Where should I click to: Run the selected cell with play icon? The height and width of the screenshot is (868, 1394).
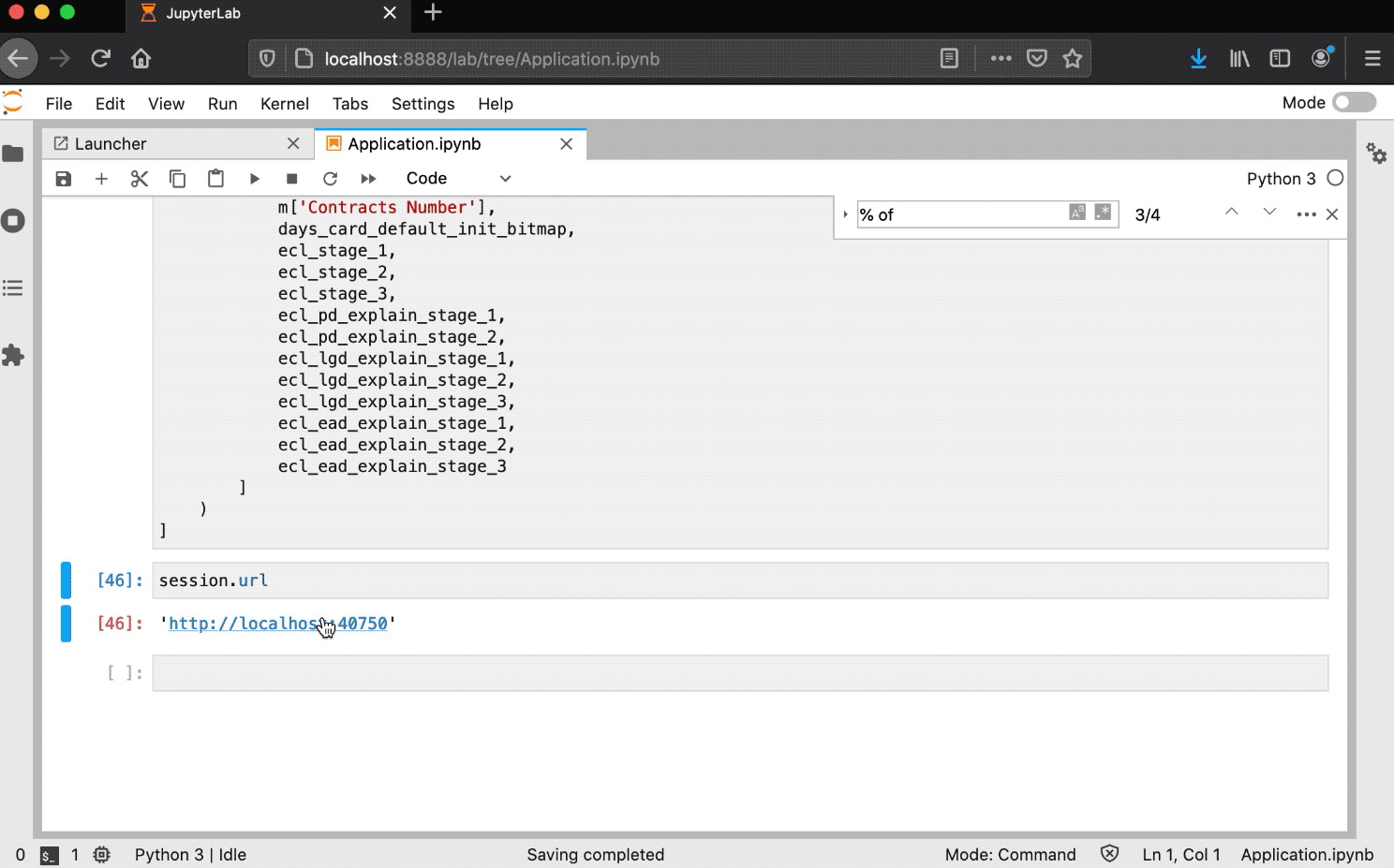click(254, 179)
